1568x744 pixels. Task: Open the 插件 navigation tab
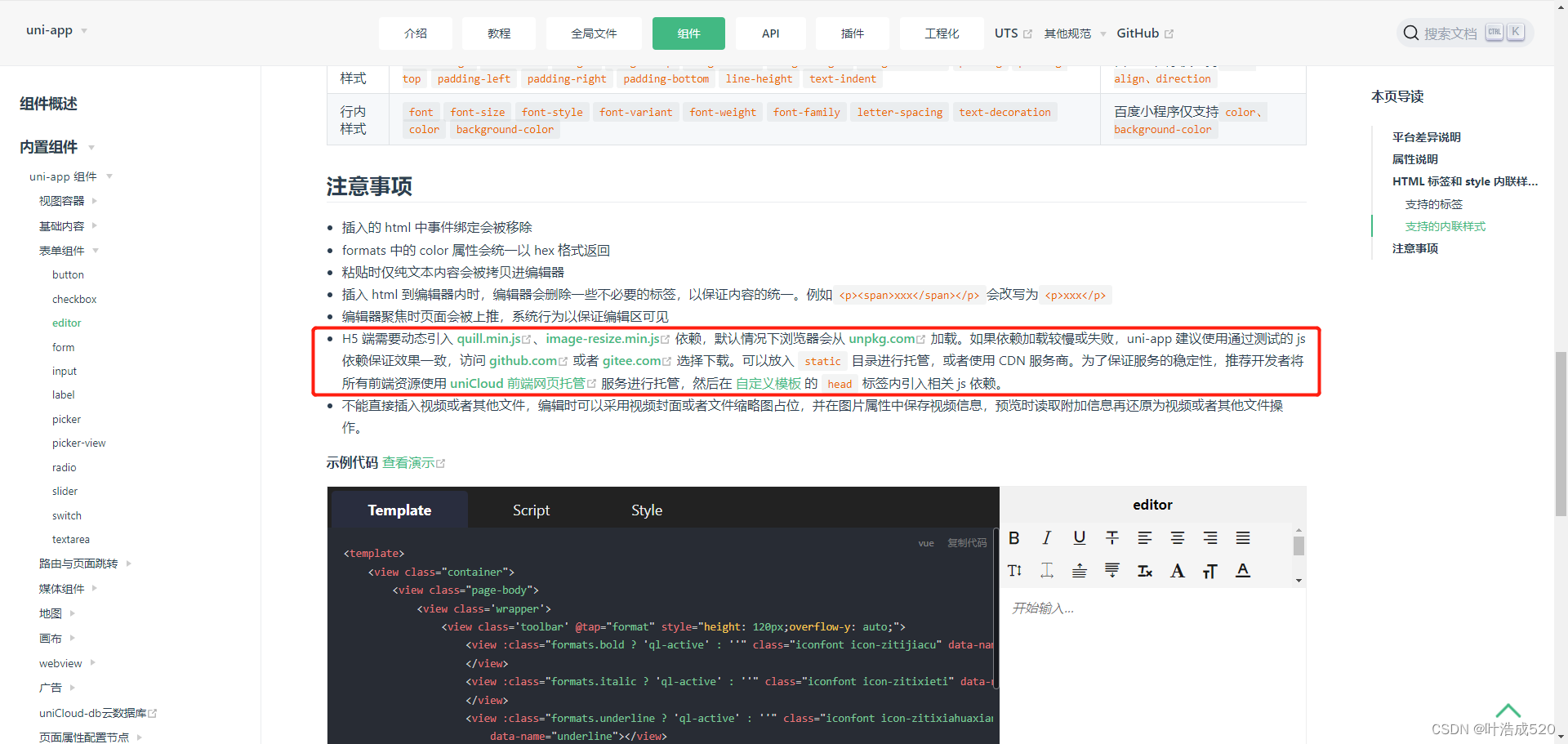[852, 33]
